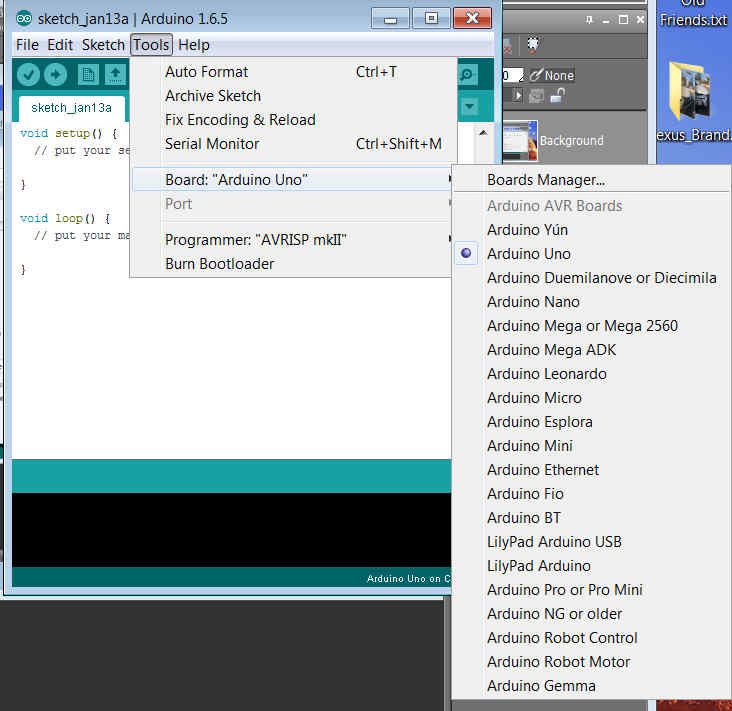
Task: Click the New sketch document icon
Action: point(88,75)
